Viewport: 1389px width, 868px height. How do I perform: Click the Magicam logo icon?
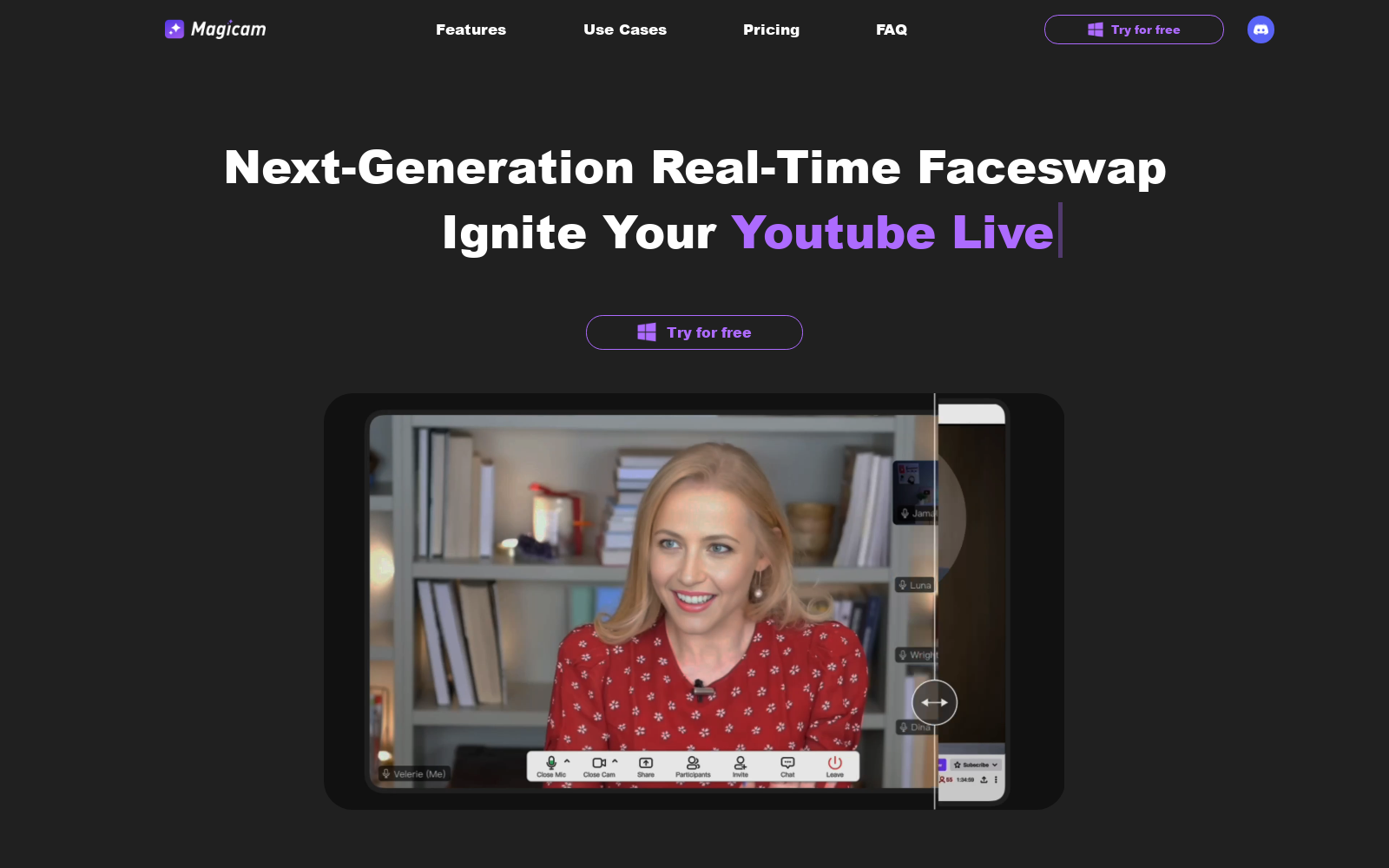pyautogui.click(x=174, y=30)
